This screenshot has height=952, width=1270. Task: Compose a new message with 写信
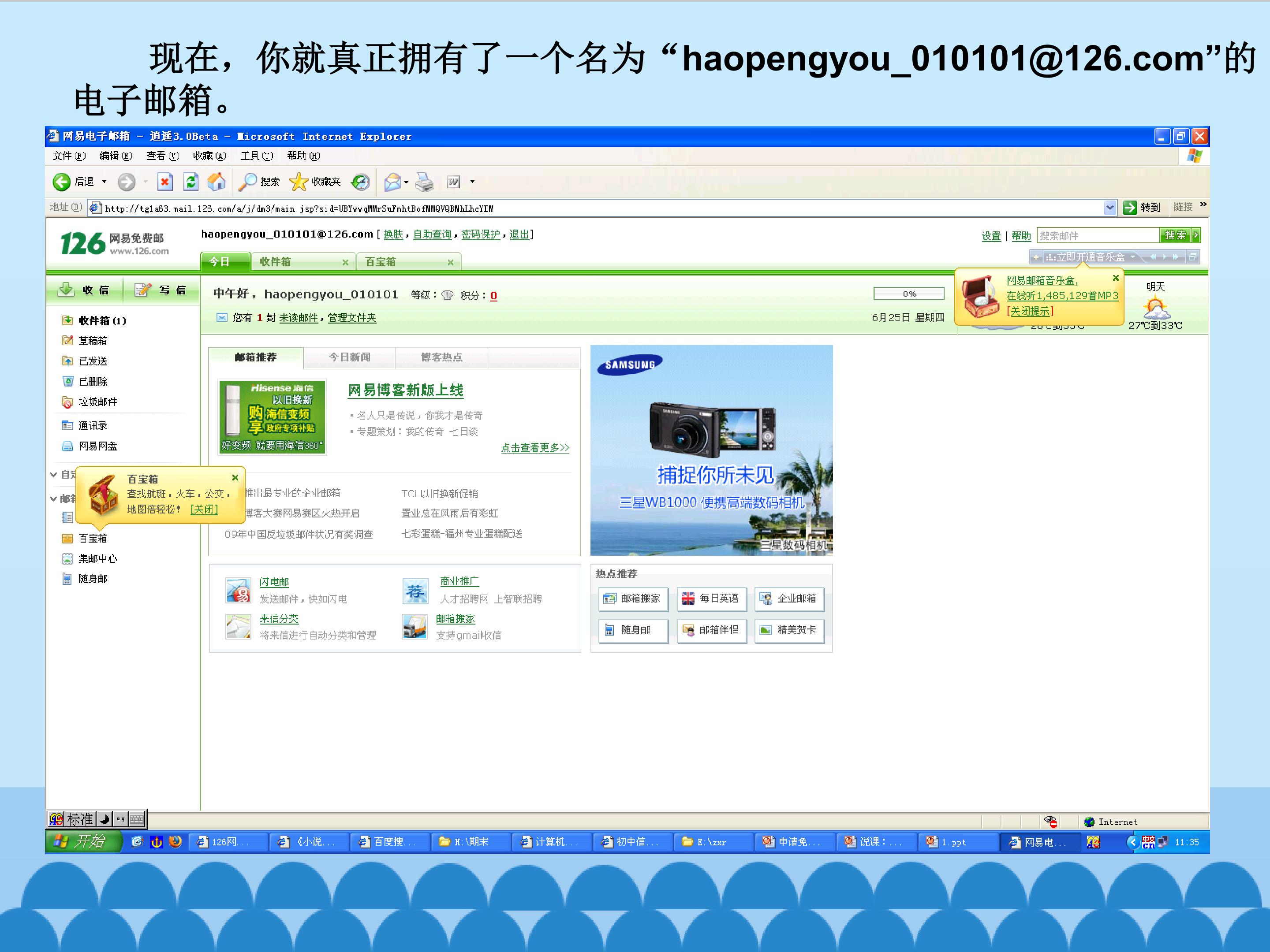click(x=160, y=290)
